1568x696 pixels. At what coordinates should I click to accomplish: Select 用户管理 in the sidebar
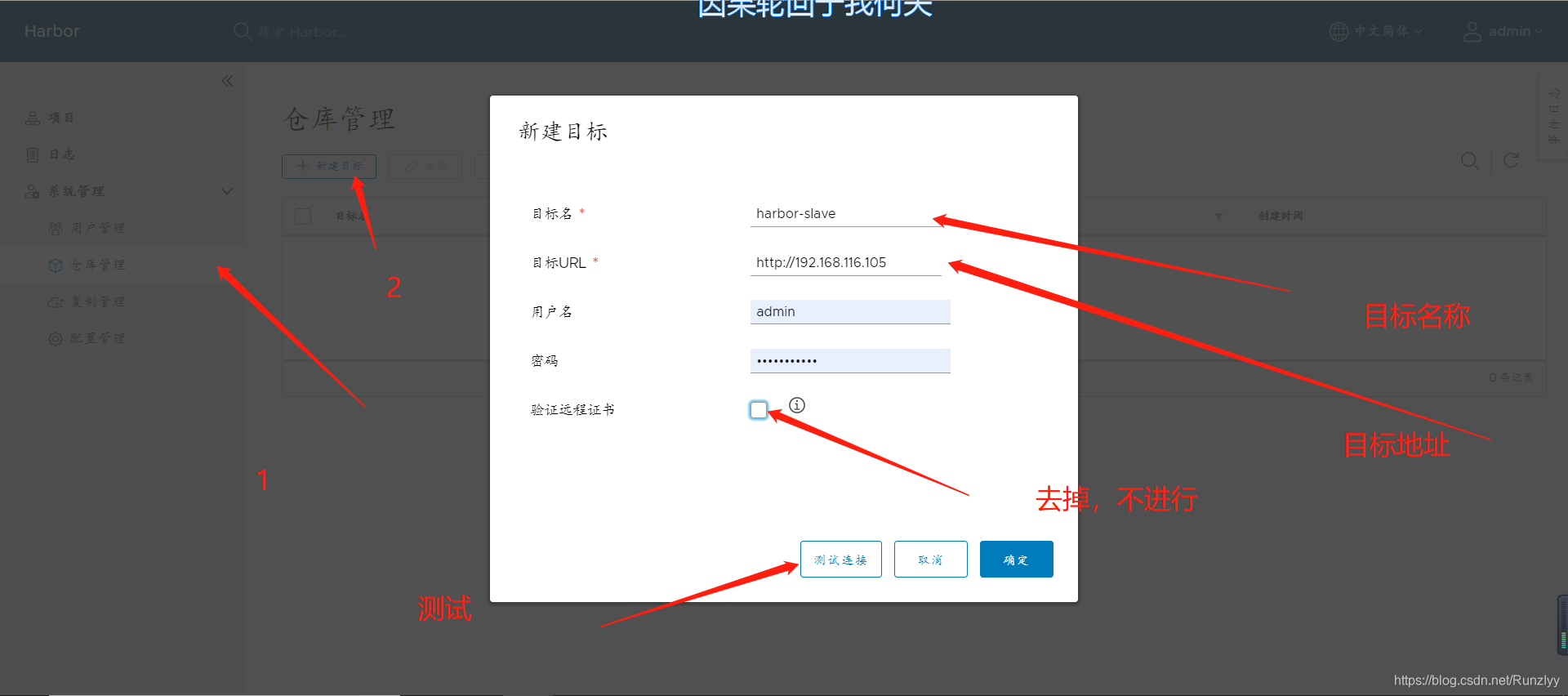click(98, 228)
